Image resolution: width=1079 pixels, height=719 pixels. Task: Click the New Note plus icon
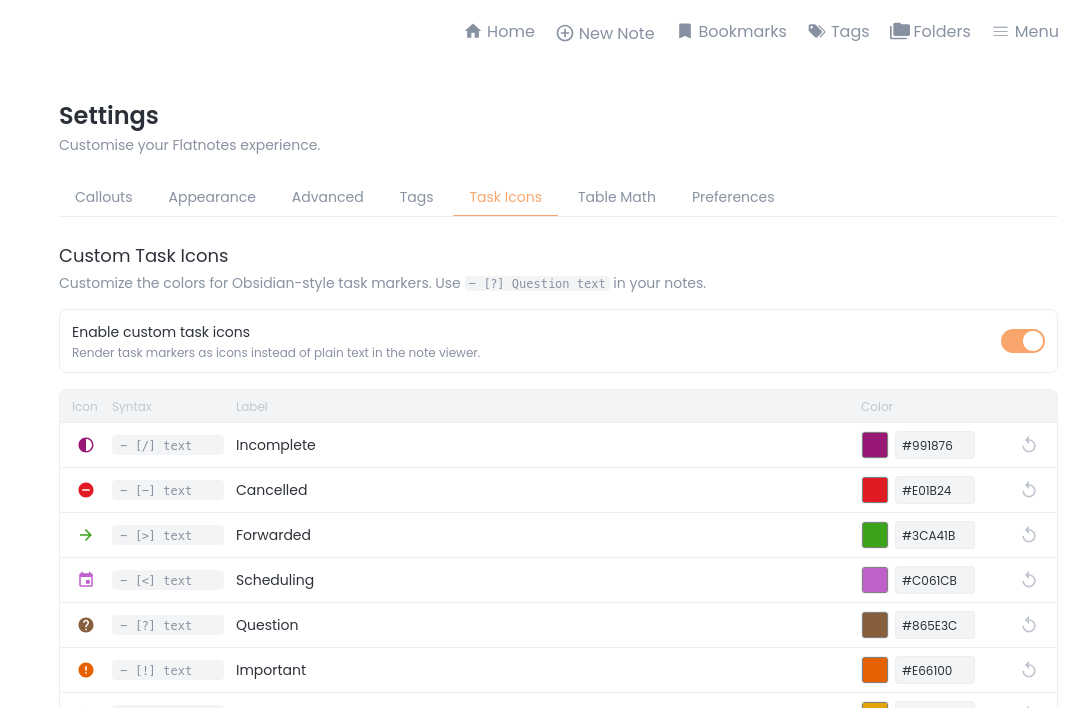[564, 33]
